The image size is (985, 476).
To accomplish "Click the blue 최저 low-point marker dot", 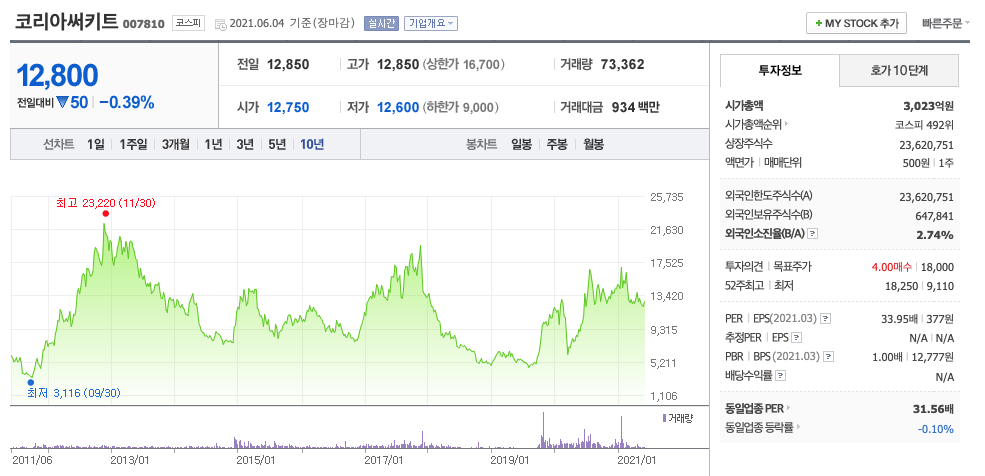I will [30, 382].
